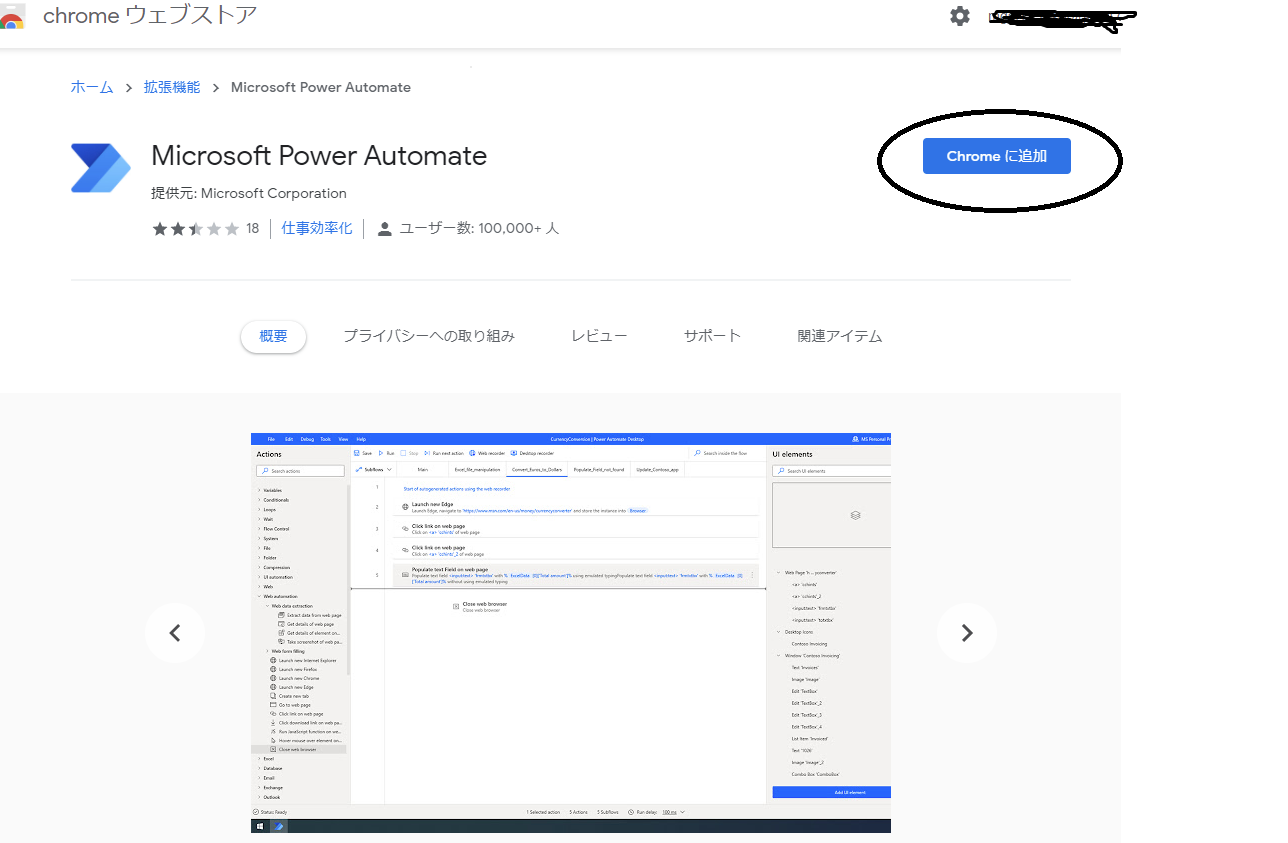Switch to プライバシーへの取り組み tab
This screenshot has width=1288, height=843.
(x=428, y=337)
